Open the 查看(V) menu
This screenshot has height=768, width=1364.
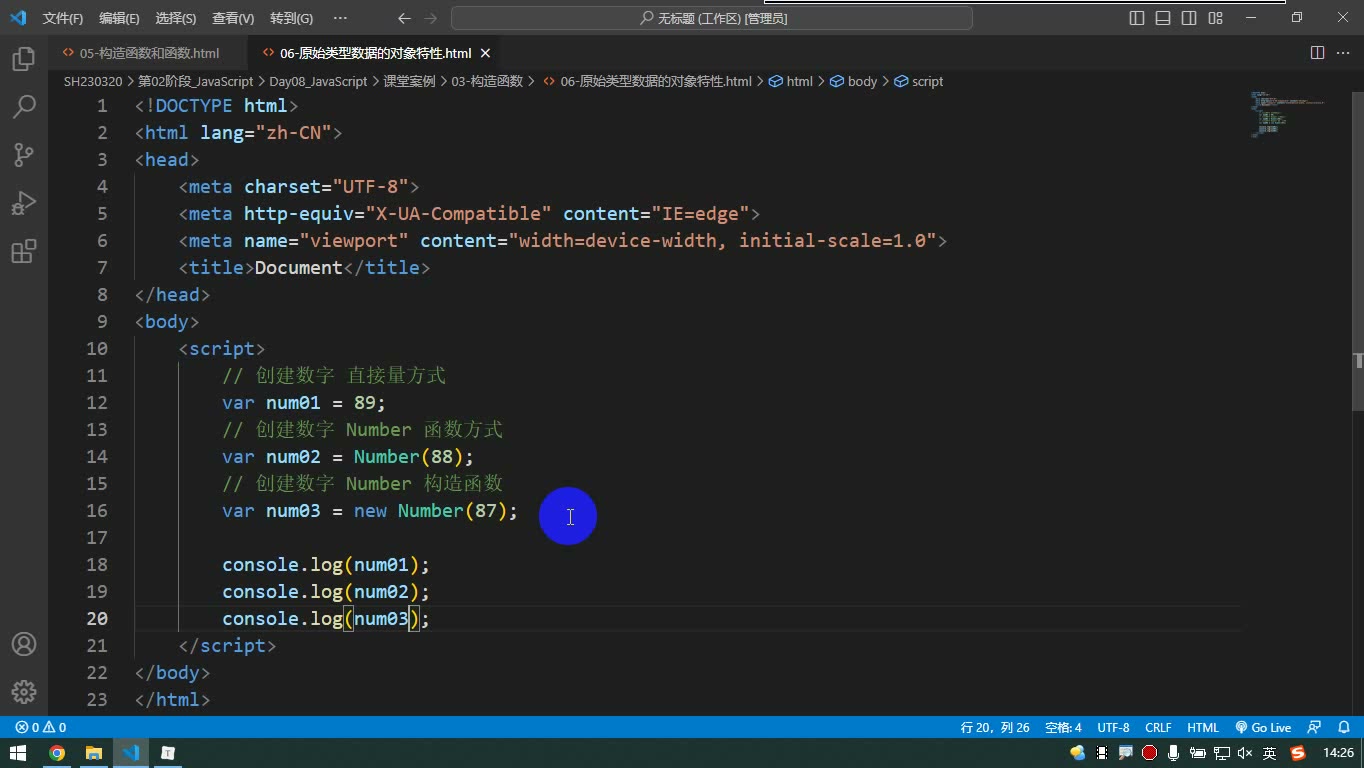tap(233, 18)
